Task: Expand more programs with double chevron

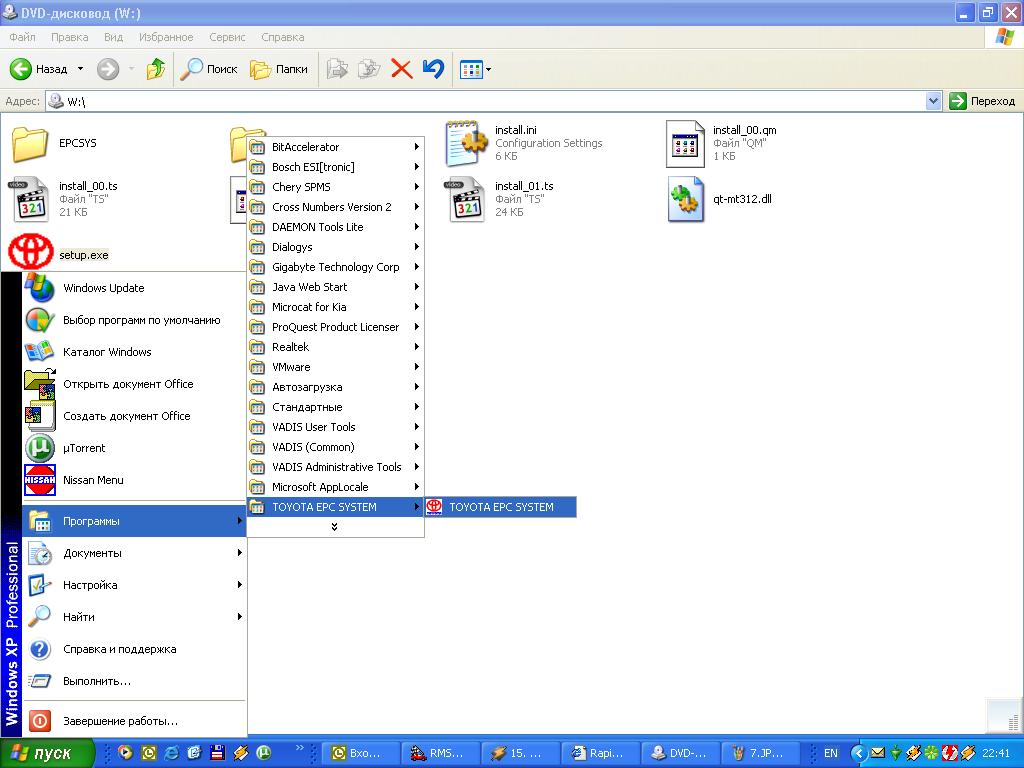Action: (x=334, y=527)
